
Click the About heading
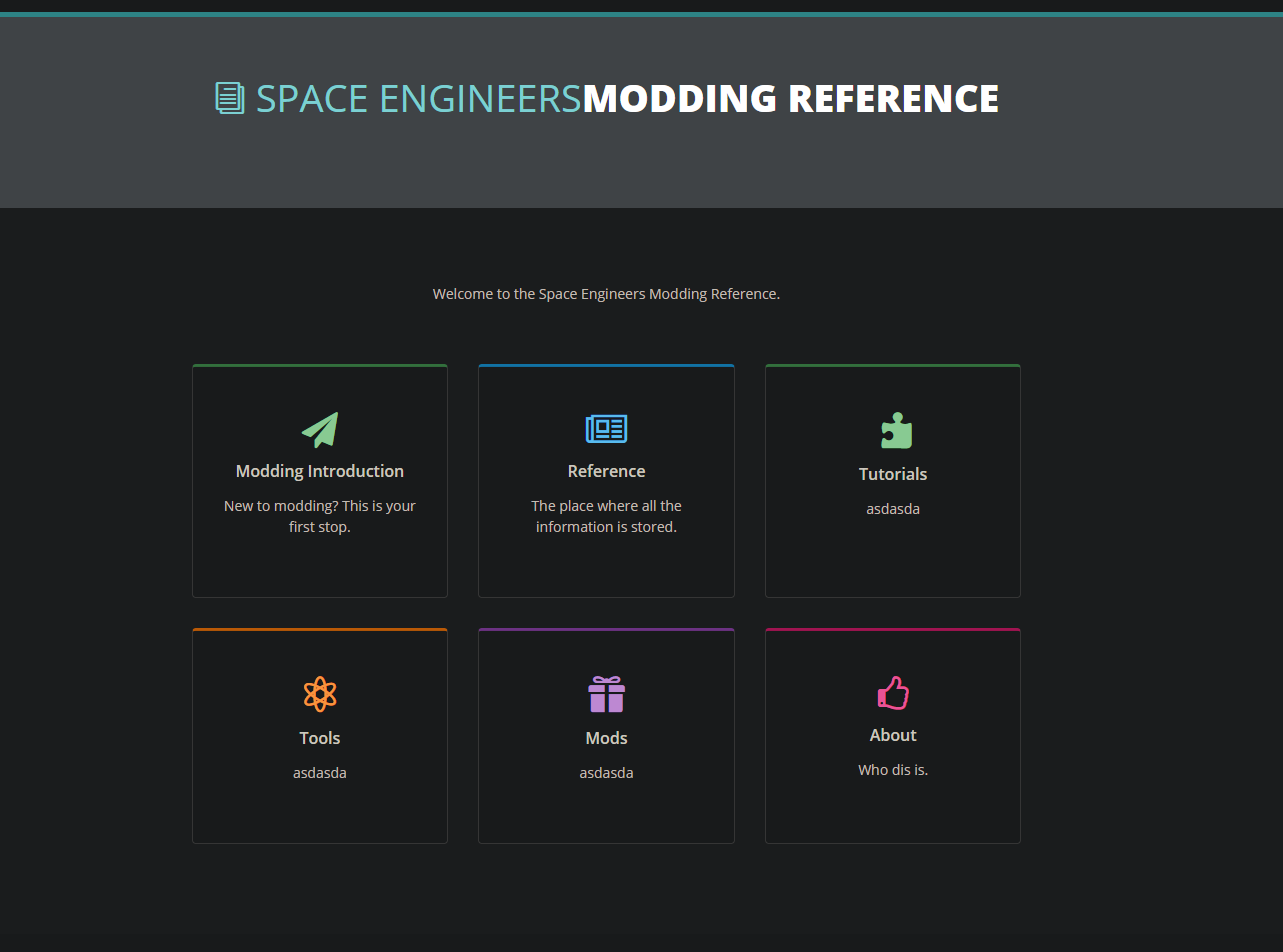892,734
